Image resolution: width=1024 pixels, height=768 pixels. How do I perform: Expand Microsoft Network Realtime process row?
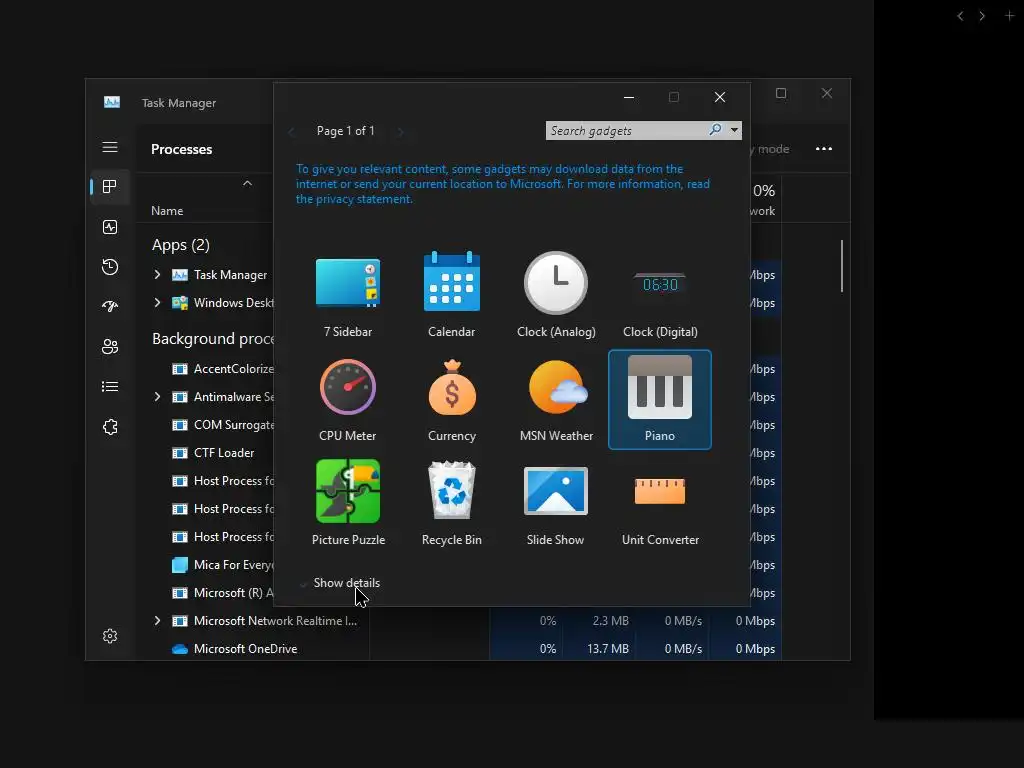tap(157, 620)
